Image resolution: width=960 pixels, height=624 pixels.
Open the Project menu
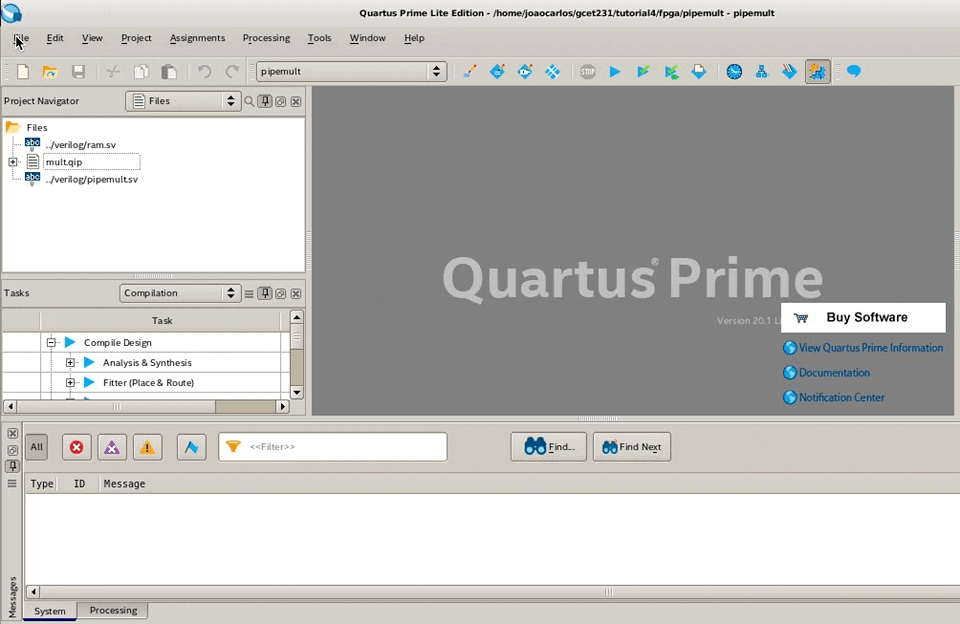(136, 38)
